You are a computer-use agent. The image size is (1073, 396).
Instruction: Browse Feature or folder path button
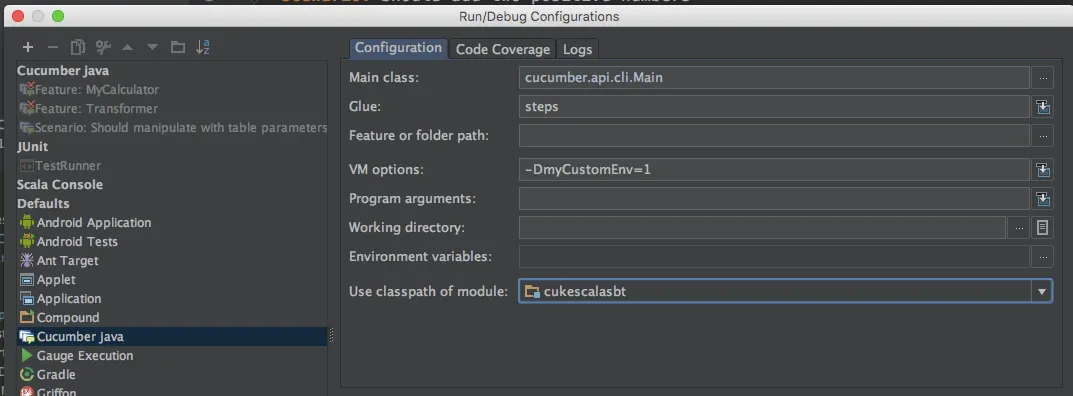coord(1042,135)
